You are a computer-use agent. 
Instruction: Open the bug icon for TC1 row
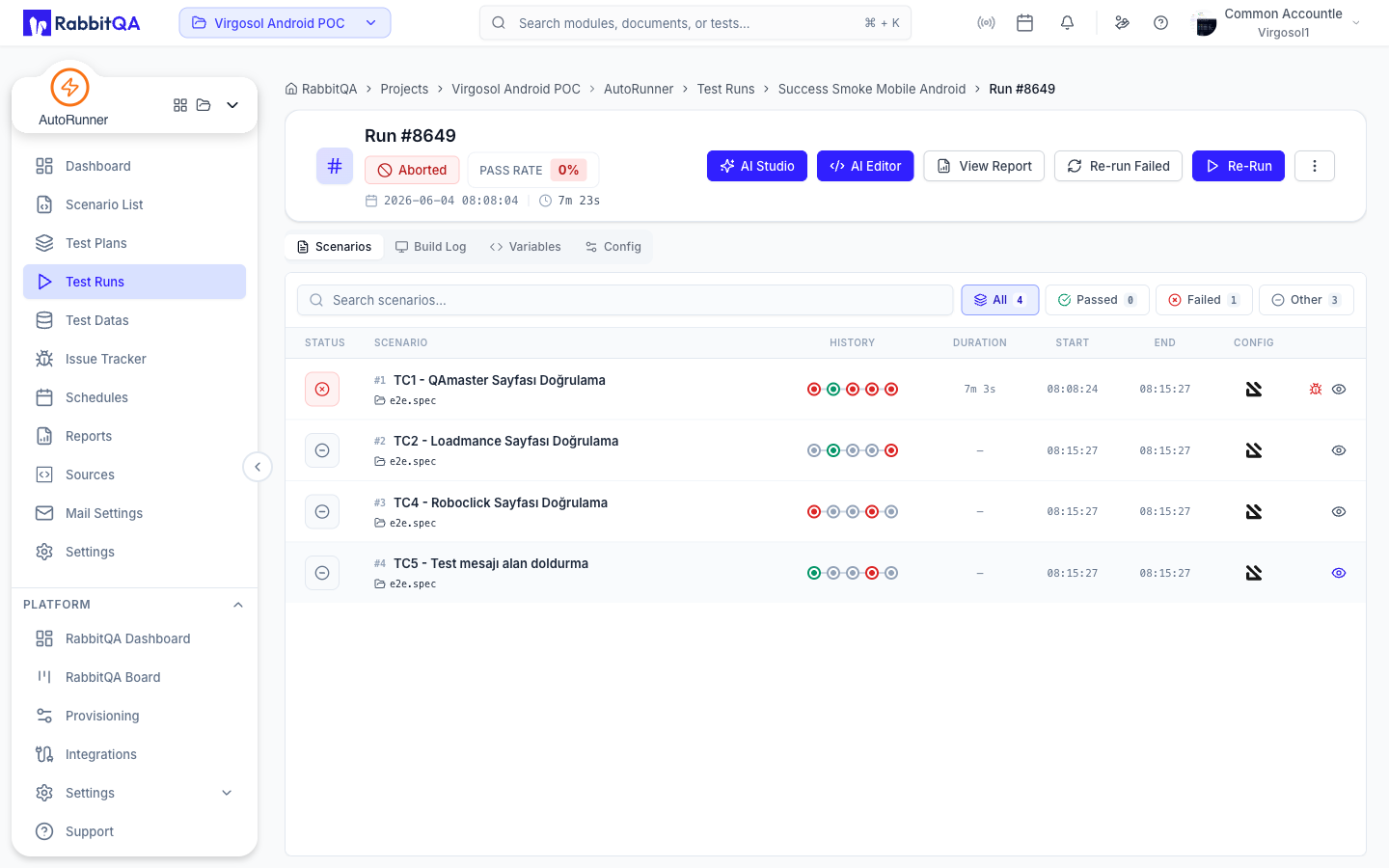pos(1316,390)
